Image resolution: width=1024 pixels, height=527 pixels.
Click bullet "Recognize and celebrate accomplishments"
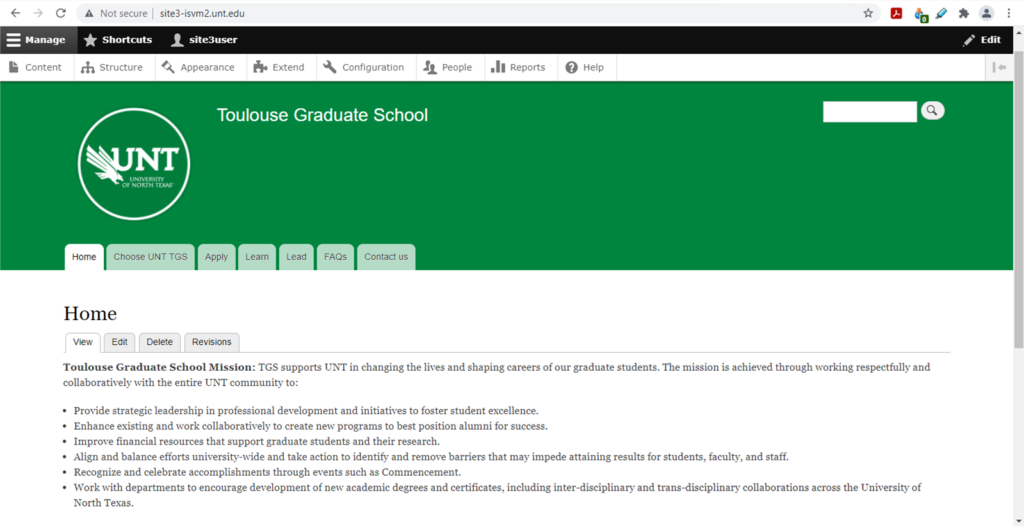coord(267,472)
